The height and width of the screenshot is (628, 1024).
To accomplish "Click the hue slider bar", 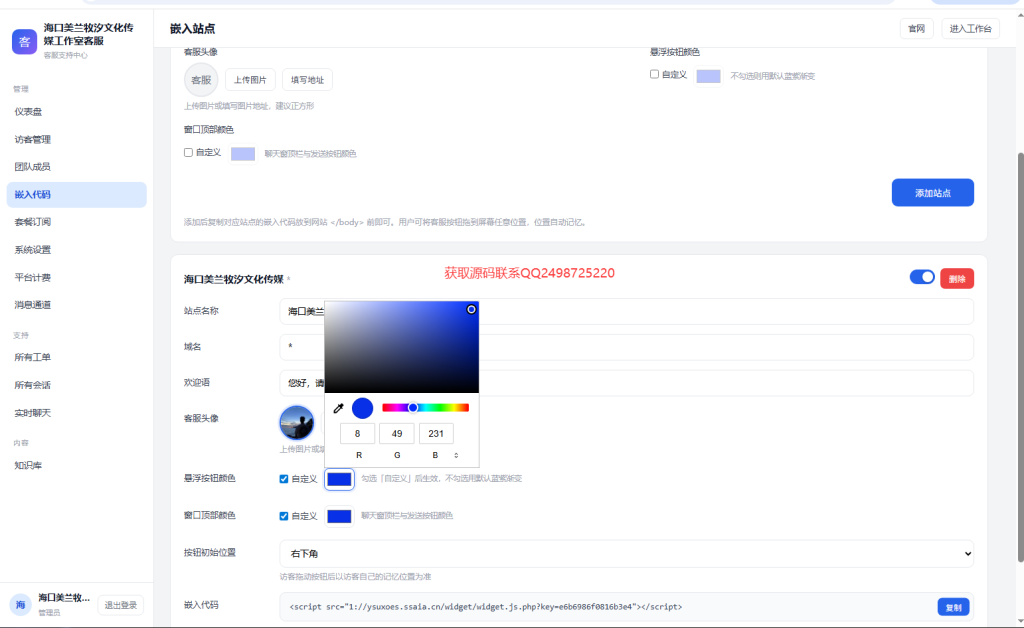I will pyautogui.click(x=425, y=407).
